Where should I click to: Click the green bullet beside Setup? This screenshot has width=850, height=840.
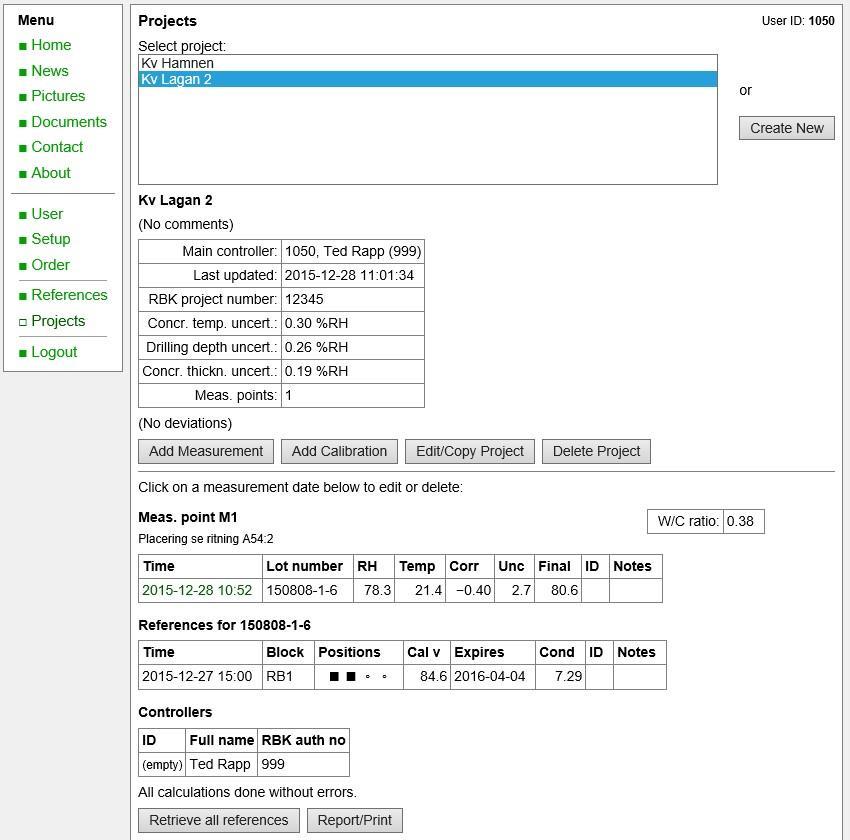[x=23, y=241]
